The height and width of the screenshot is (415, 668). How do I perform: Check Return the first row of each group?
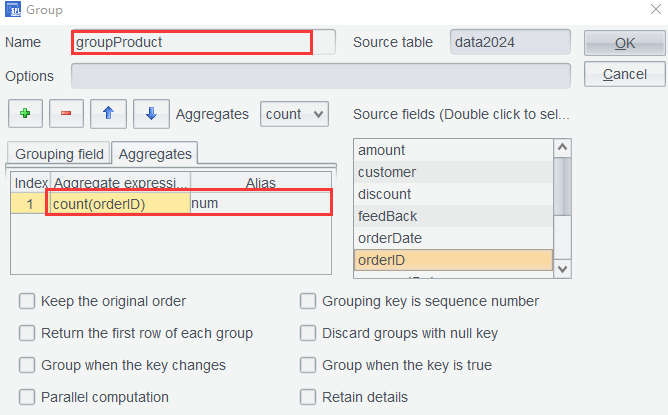tap(27, 333)
